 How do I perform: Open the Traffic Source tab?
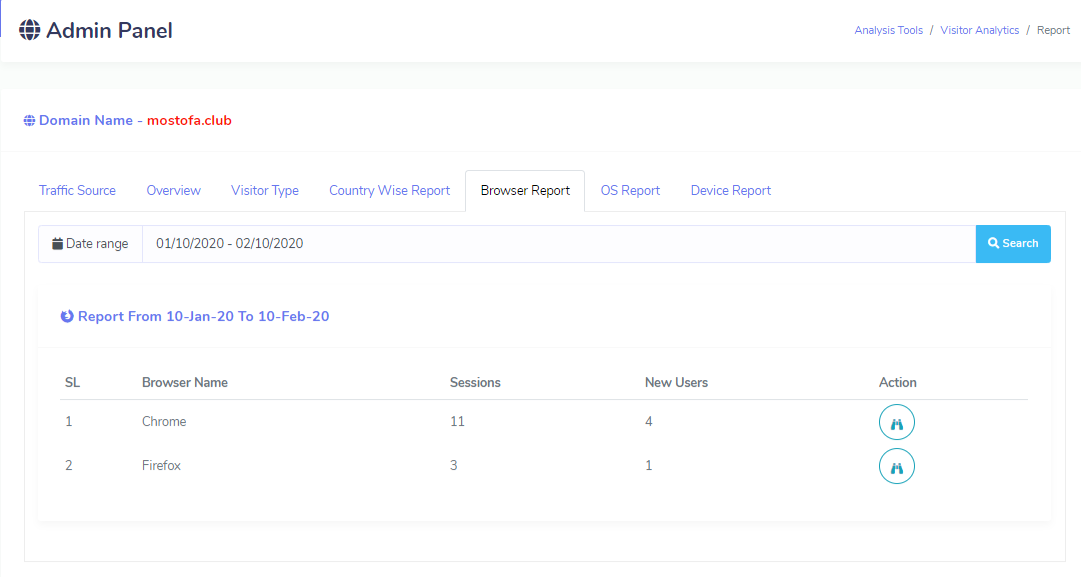pyautogui.click(x=77, y=191)
